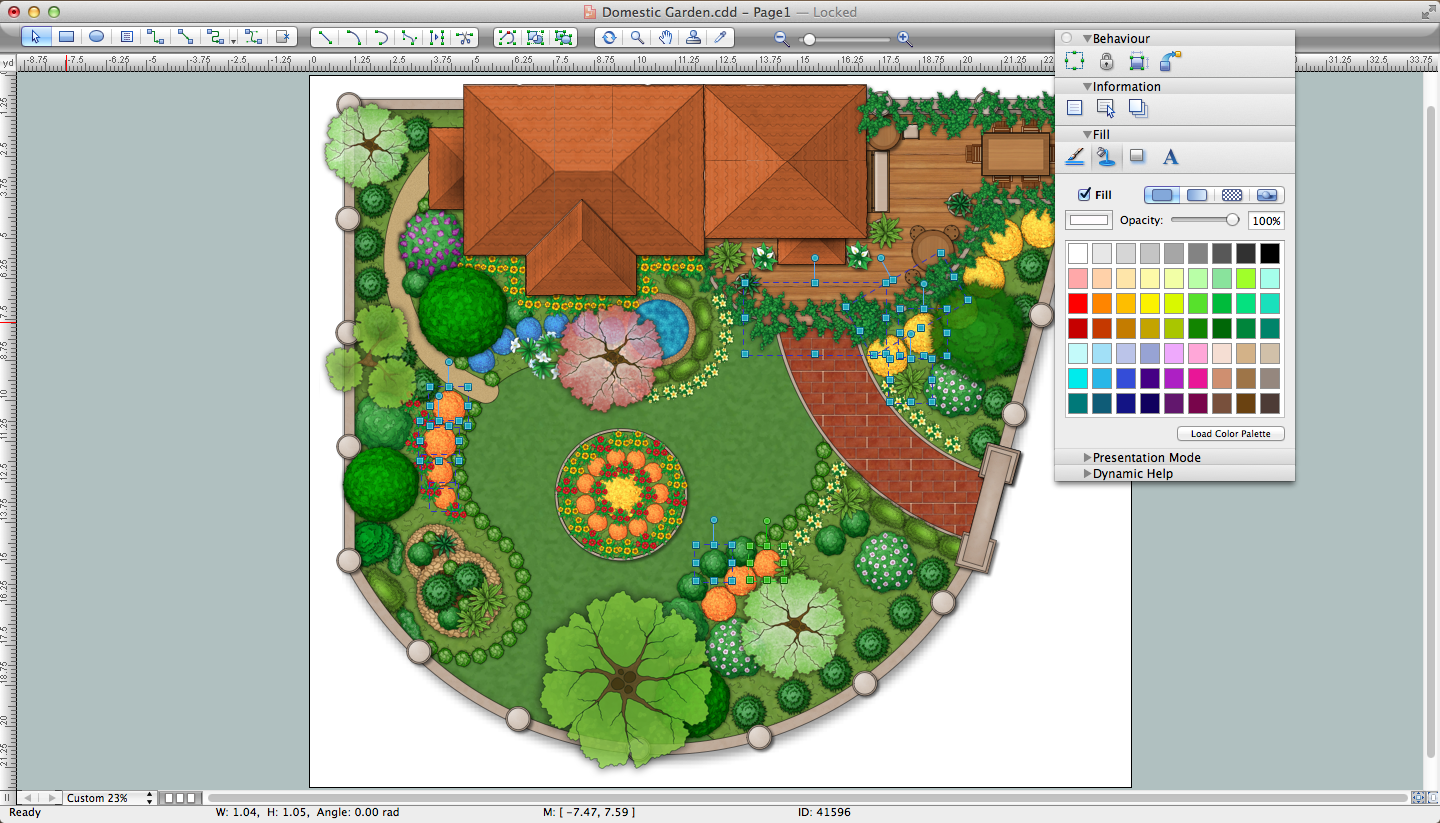Screen dimensions: 1440x823
Task: Select the stamp clone tool
Action: (693, 37)
